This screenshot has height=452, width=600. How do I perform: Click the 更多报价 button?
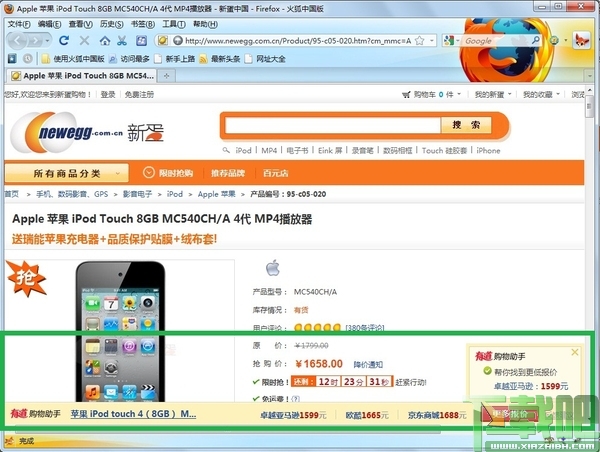click(x=510, y=414)
